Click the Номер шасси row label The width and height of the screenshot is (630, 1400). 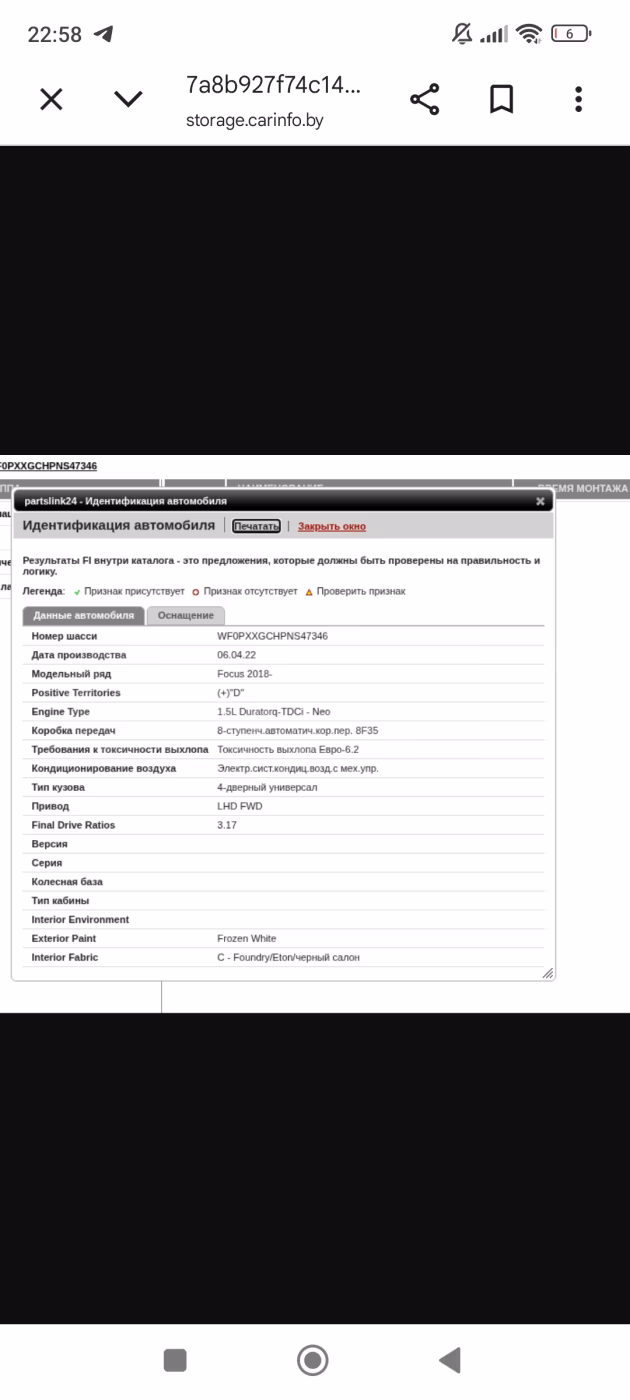[x=64, y=636]
